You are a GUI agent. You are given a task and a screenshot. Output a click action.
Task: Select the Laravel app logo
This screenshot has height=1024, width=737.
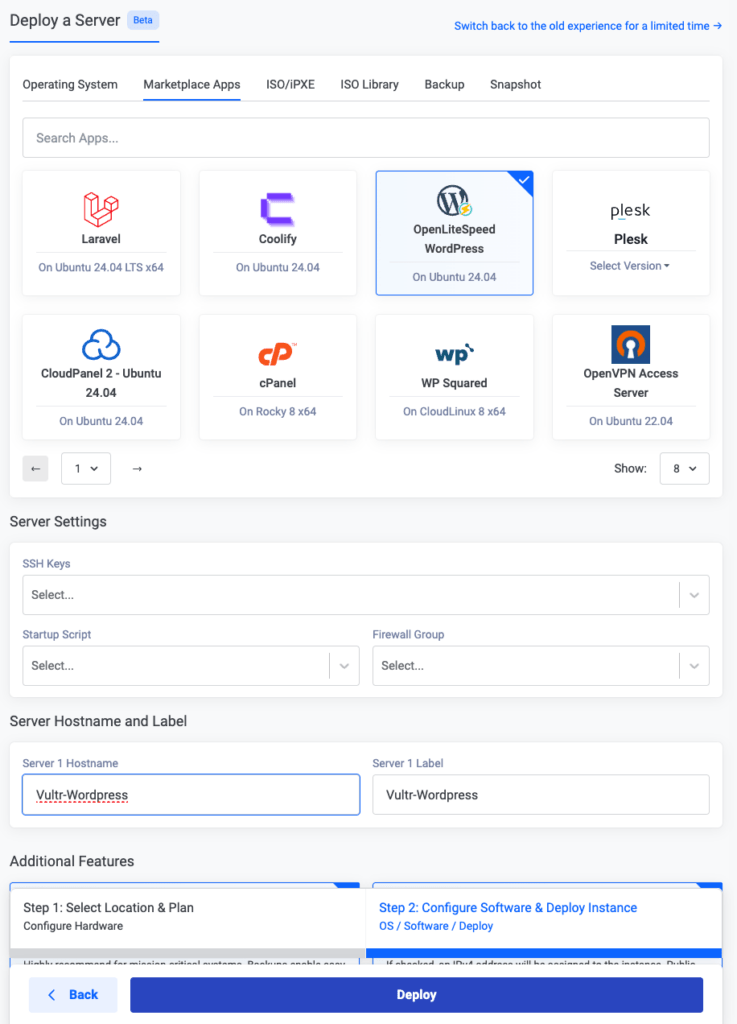click(x=101, y=209)
